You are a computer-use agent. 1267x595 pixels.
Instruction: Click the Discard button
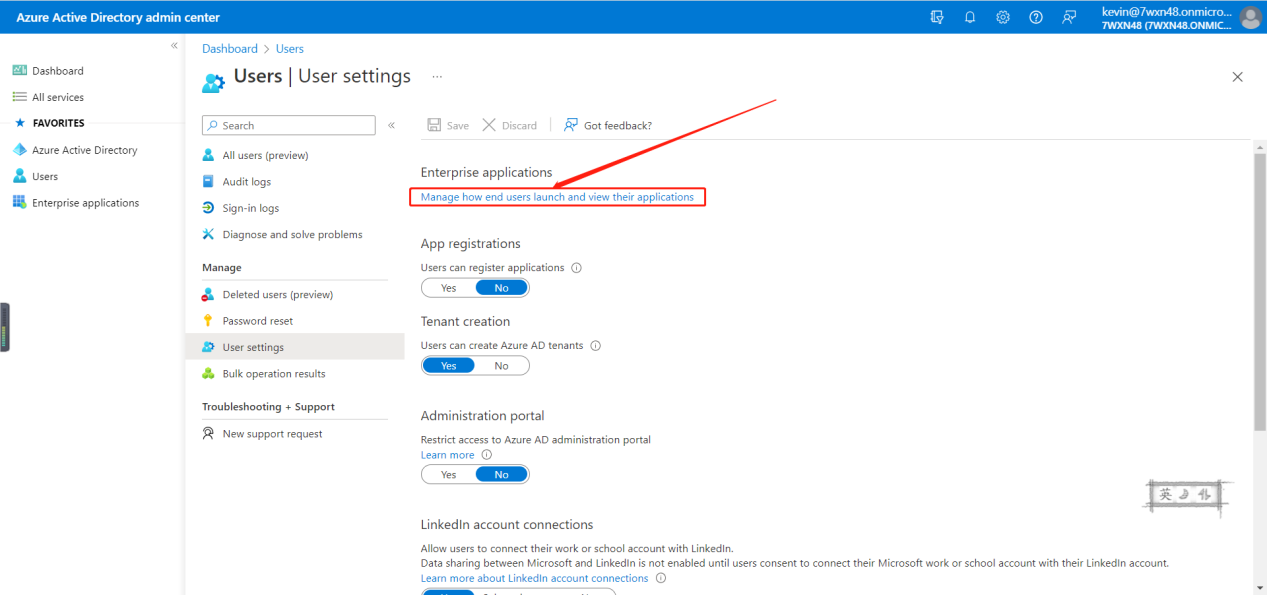510,125
